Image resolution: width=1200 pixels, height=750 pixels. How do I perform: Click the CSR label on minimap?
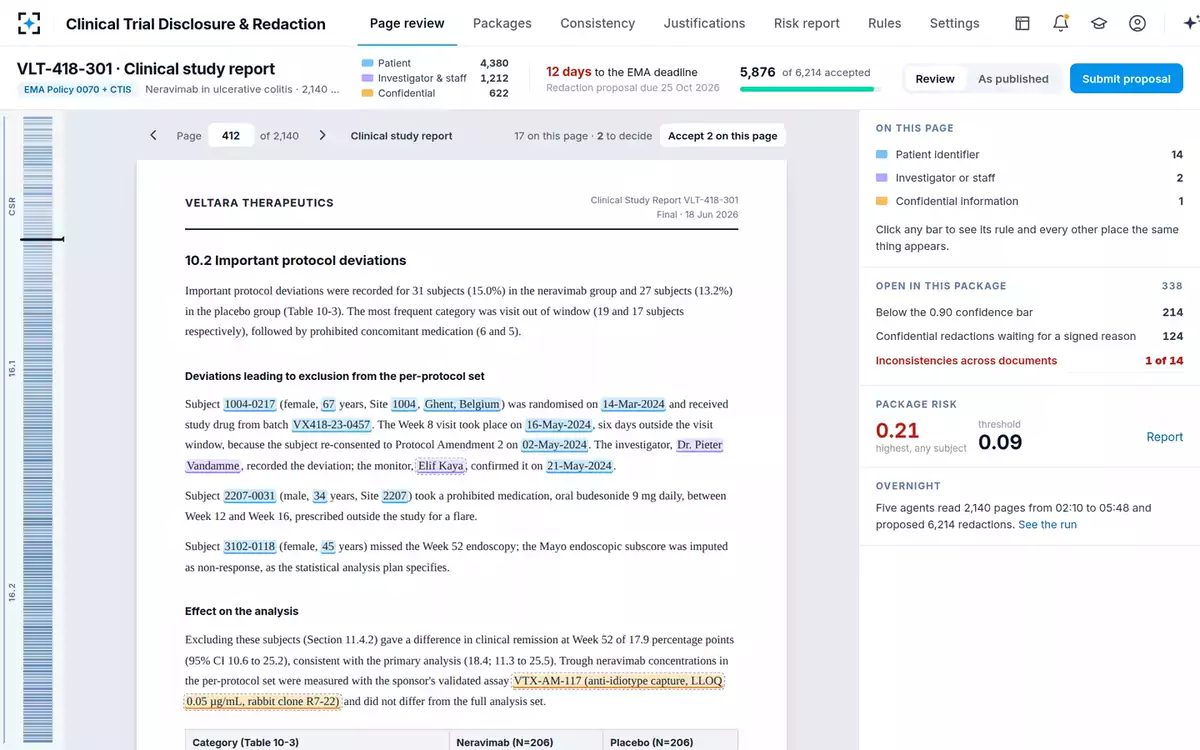pos(12,206)
